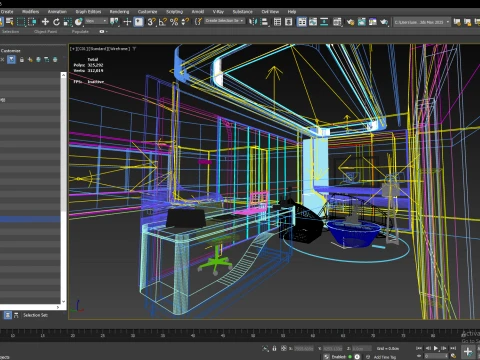Click the Select and Place tool icon

[78, 22]
